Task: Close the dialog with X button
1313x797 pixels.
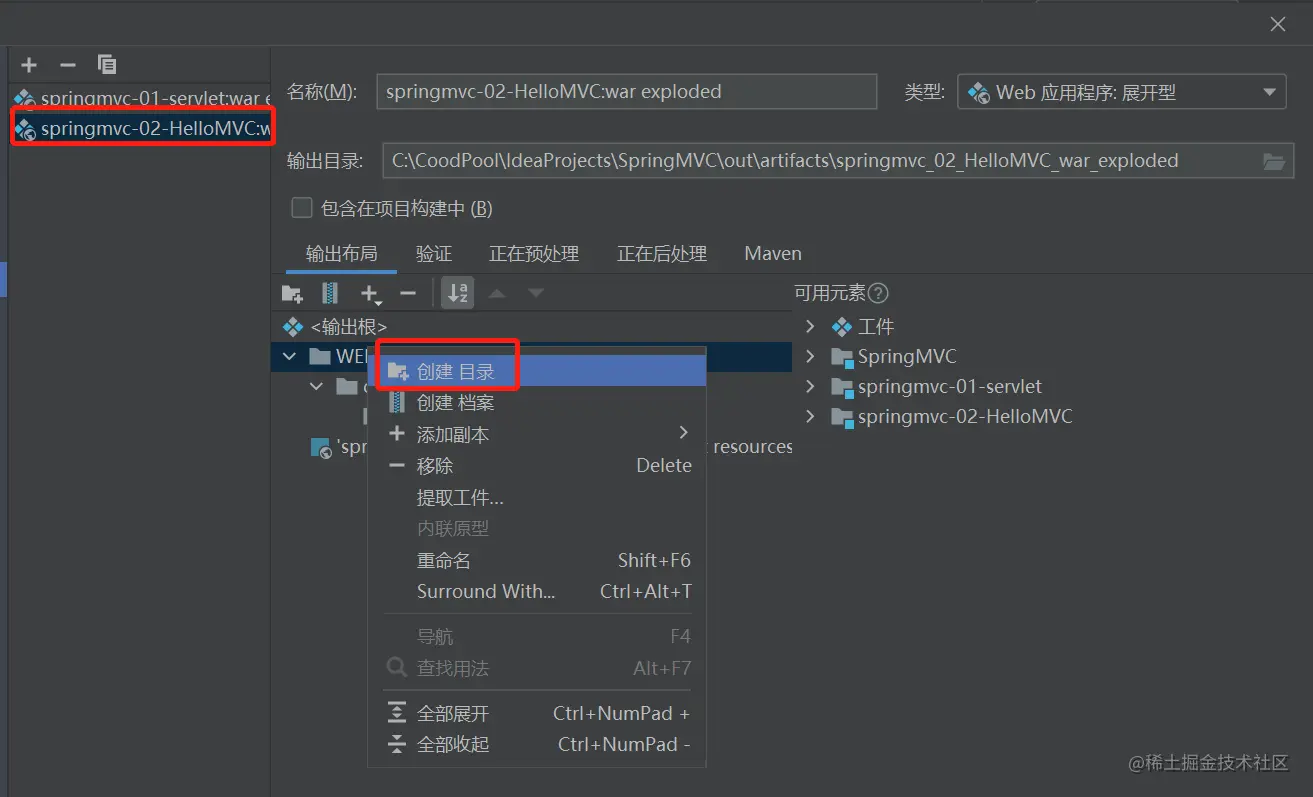Action: point(1278,24)
